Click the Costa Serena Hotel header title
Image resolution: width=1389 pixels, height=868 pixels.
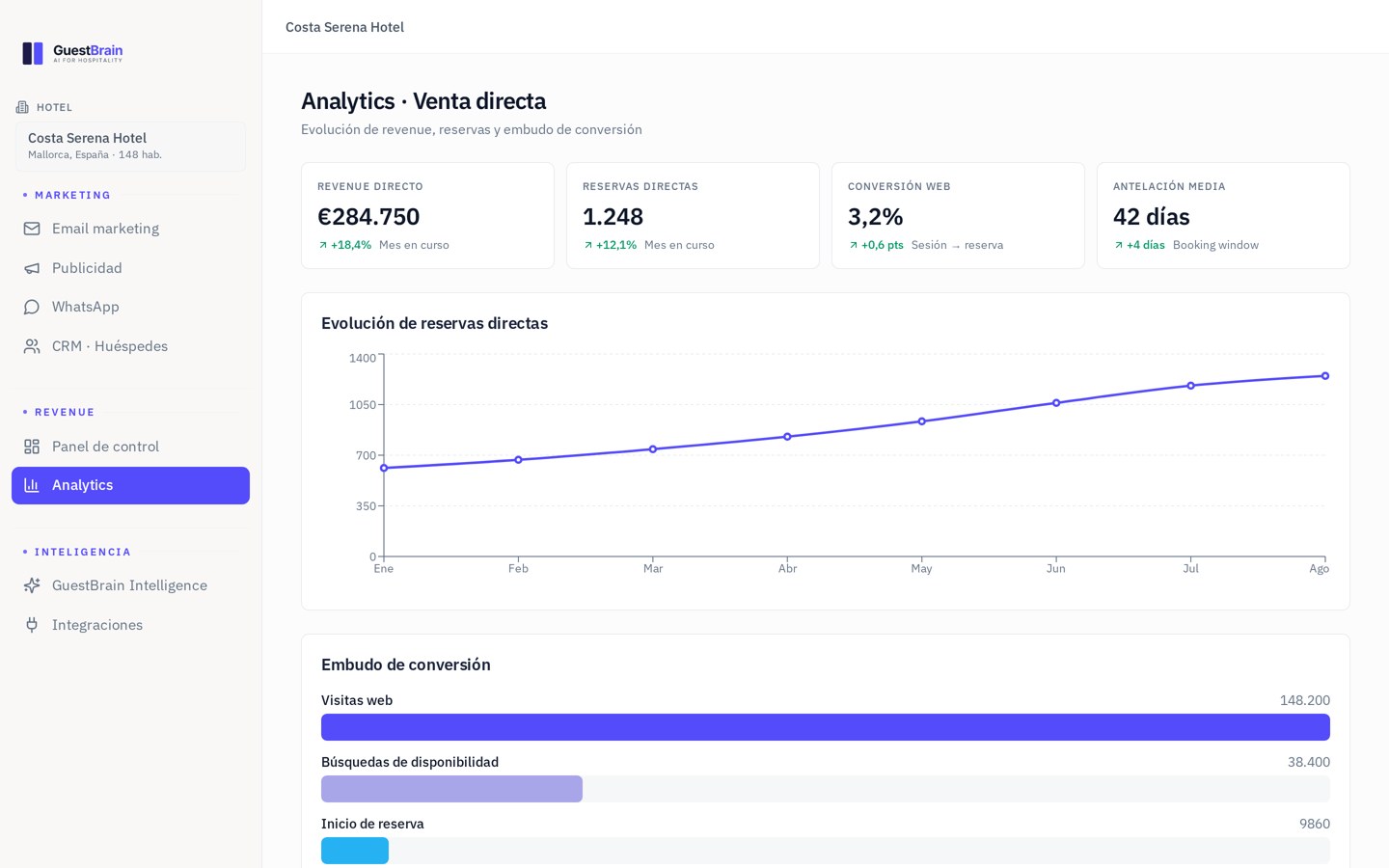pos(344,27)
